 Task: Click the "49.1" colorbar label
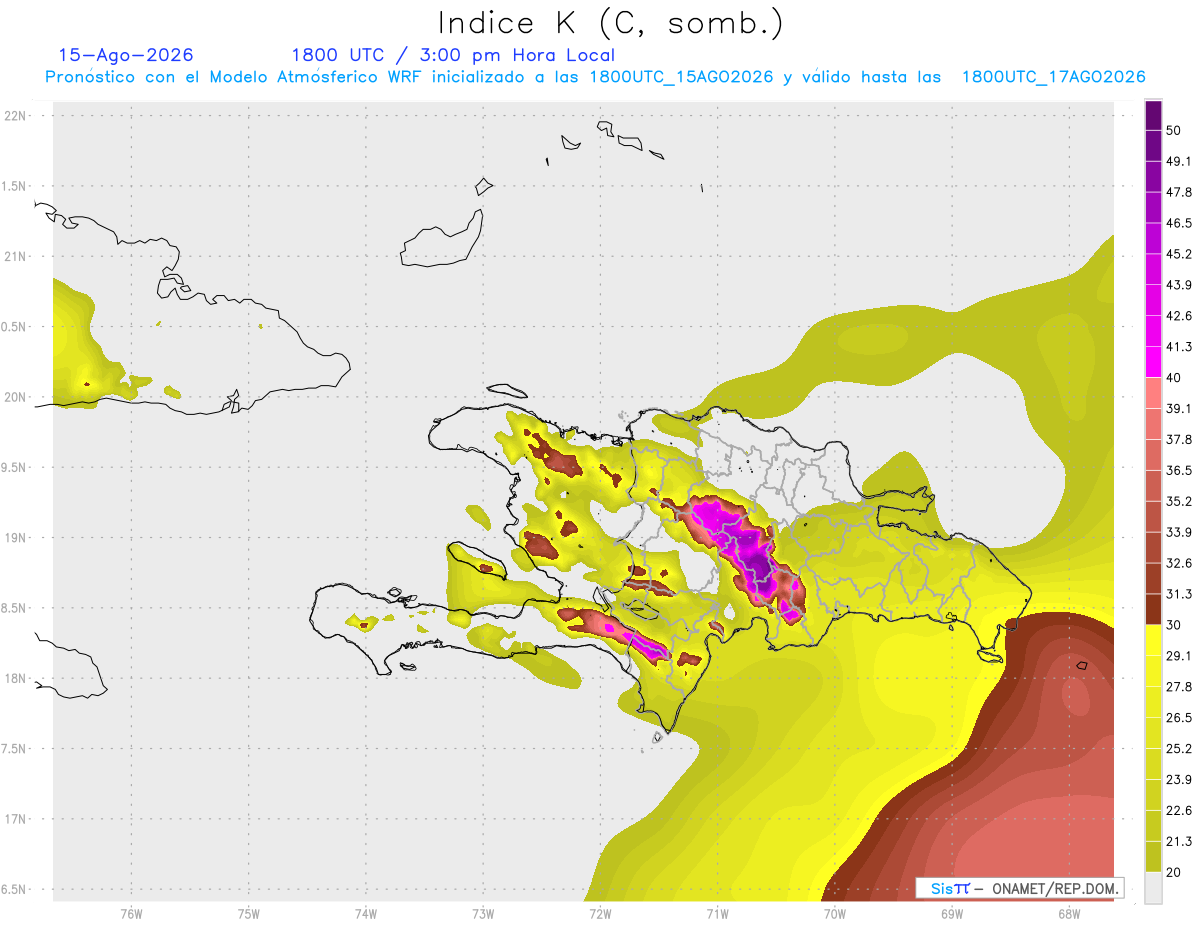pyautogui.click(x=1179, y=161)
